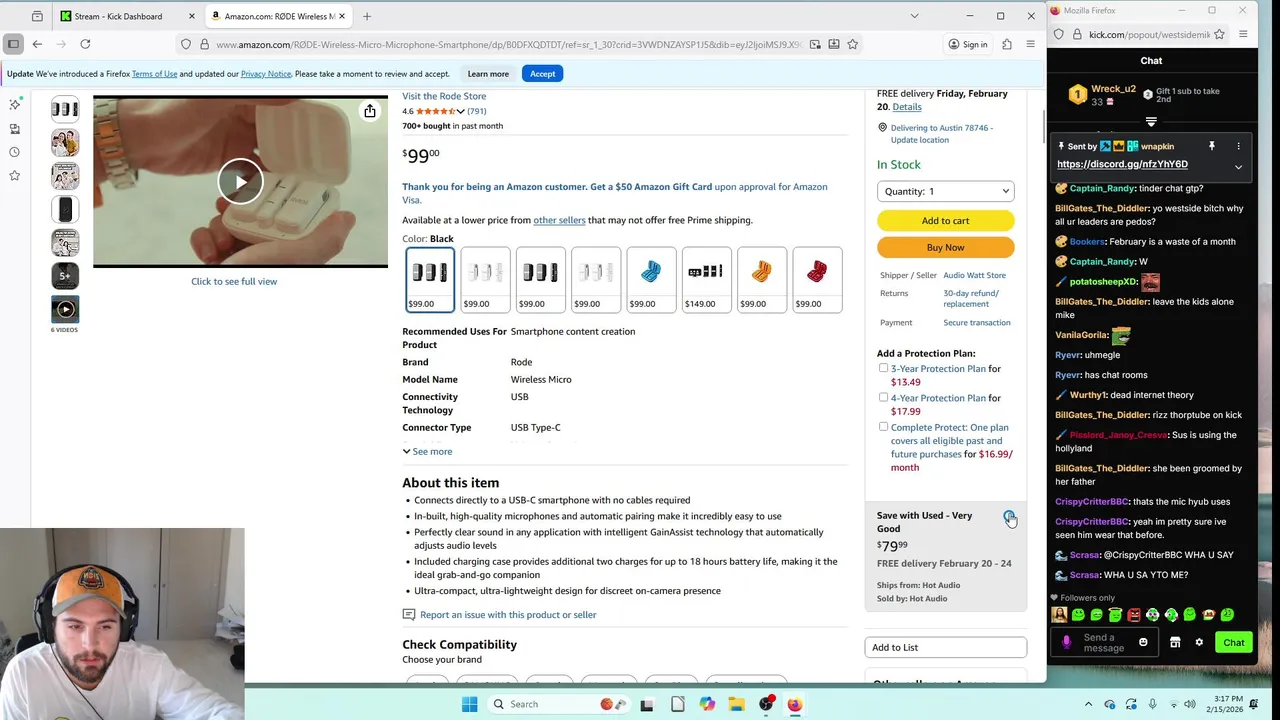This screenshot has width=1280, height=720.
Task: Unpin the pinned message pin icon
Action: click(1211, 146)
